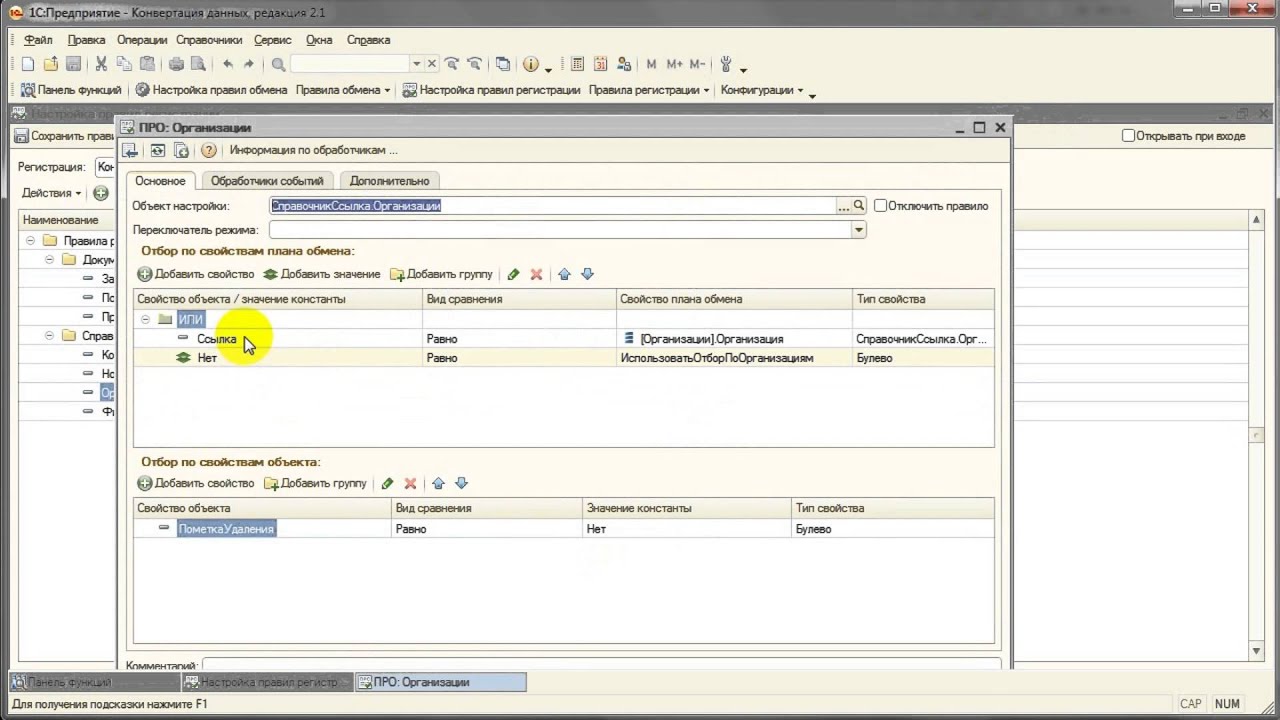Click magnifier icon in Объект настройки field

(x=859, y=206)
